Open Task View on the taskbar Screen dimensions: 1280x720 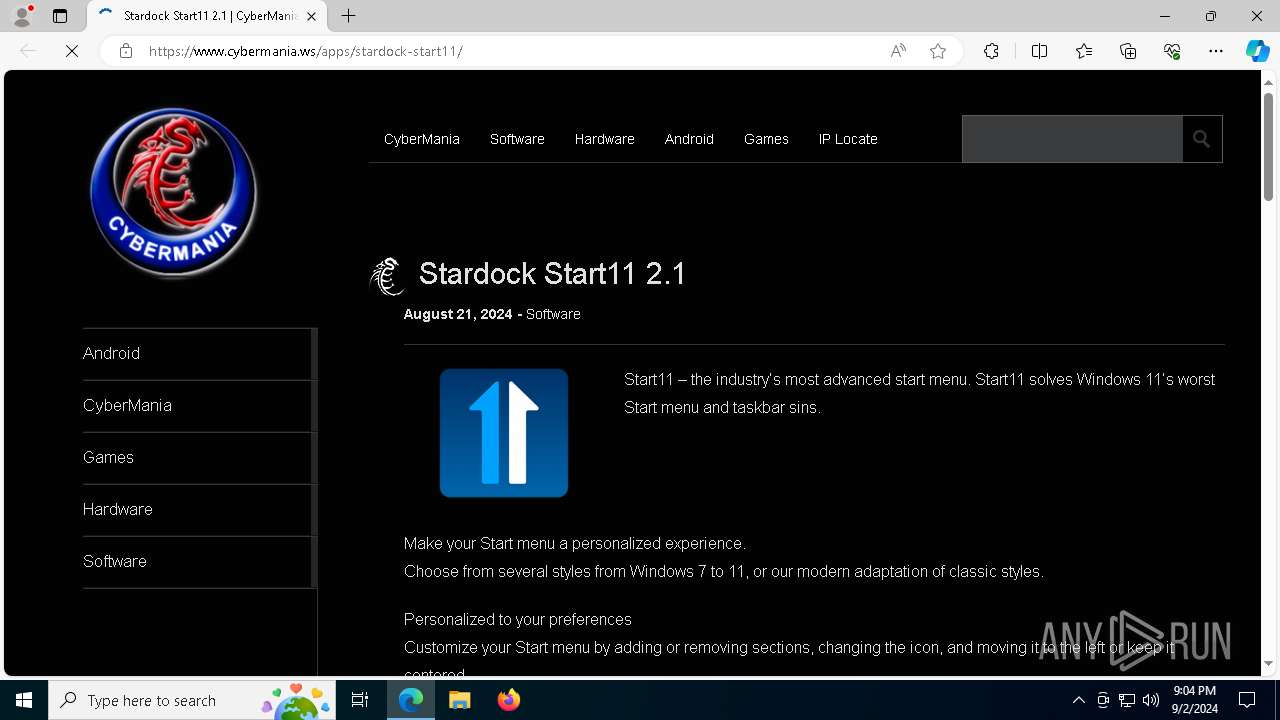[360, 700]
